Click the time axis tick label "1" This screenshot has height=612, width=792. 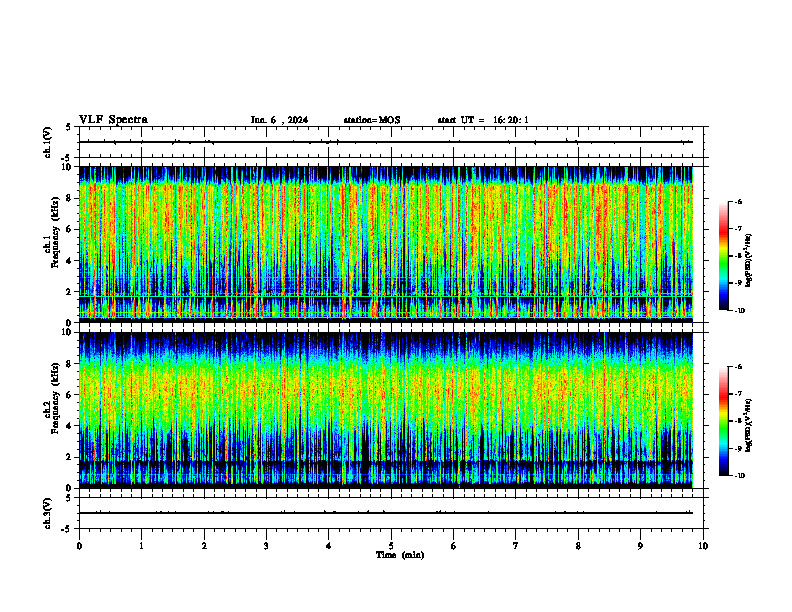pos(141,546)
